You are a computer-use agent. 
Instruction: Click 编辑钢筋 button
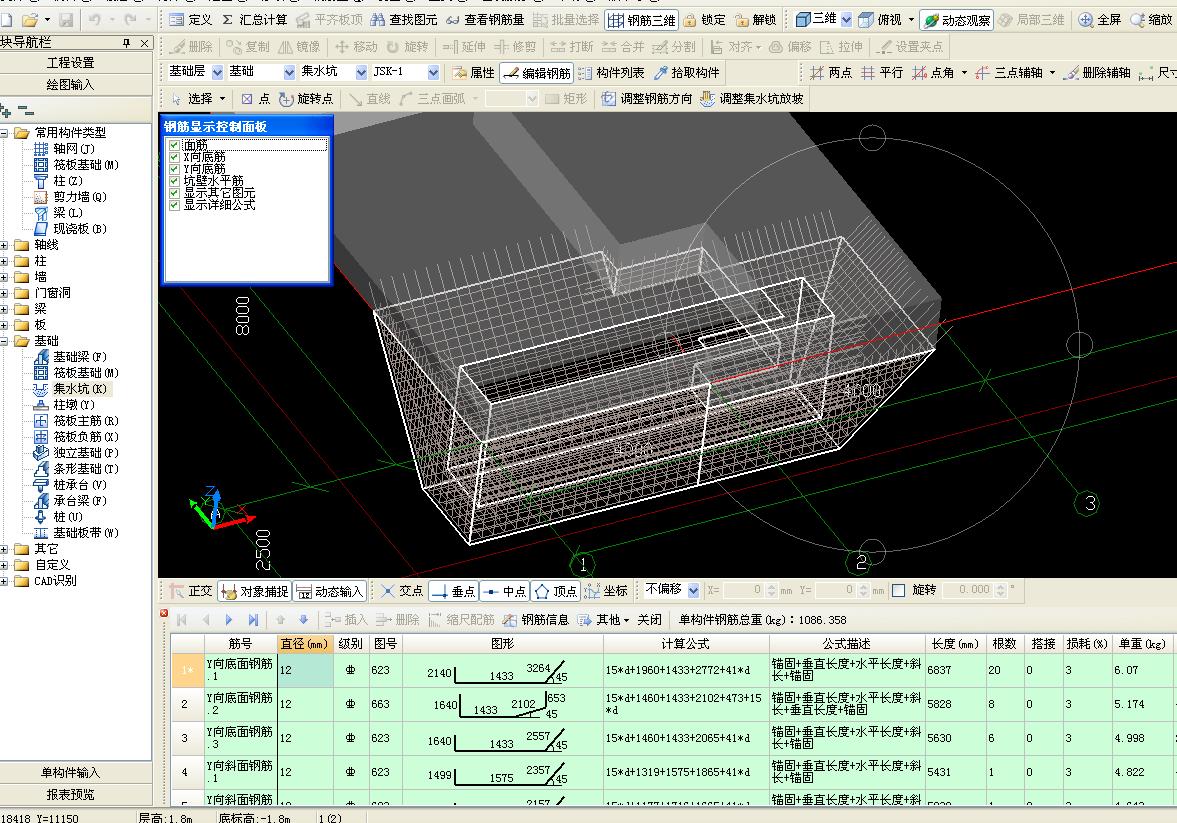[537, 73]
